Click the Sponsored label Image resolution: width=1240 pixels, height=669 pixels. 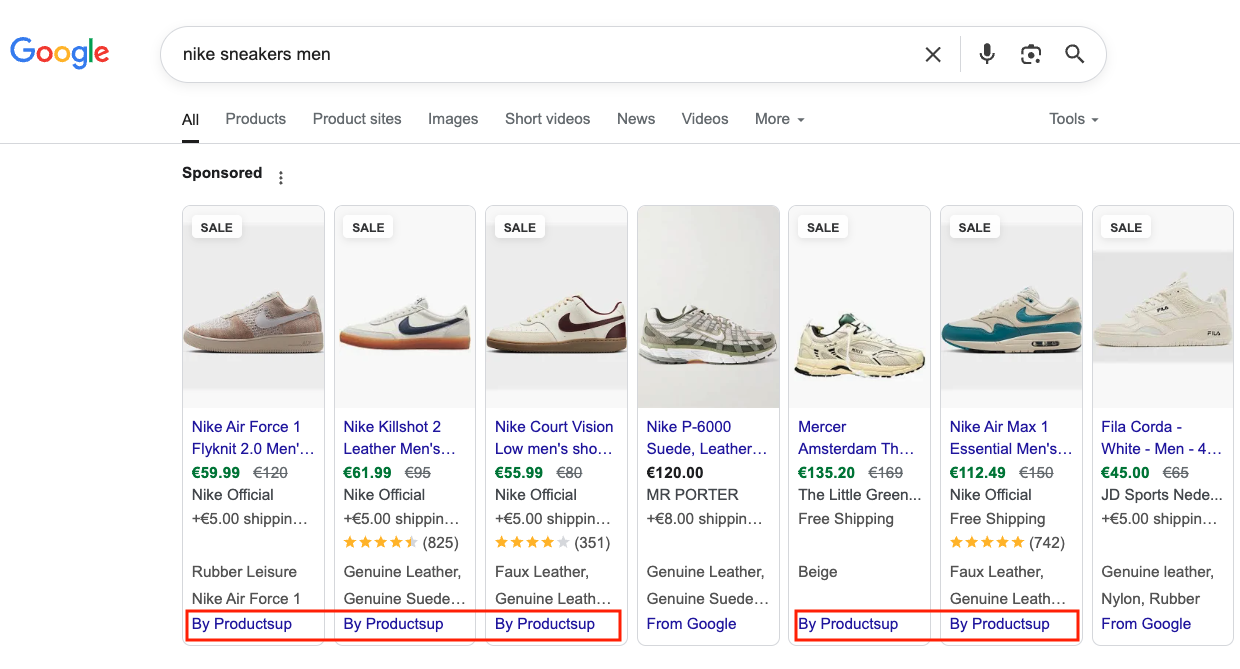pyautogui.click(x=222, y=173)
